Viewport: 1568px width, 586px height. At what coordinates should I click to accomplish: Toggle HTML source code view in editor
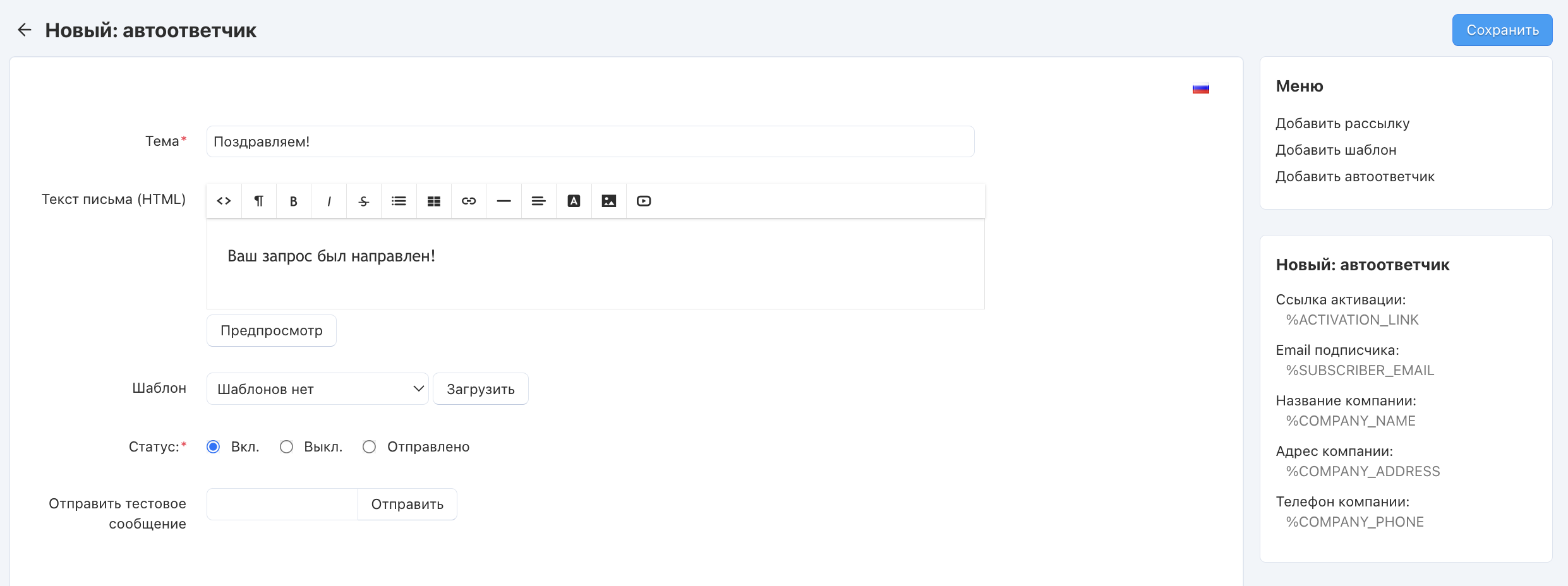(224, 201)
